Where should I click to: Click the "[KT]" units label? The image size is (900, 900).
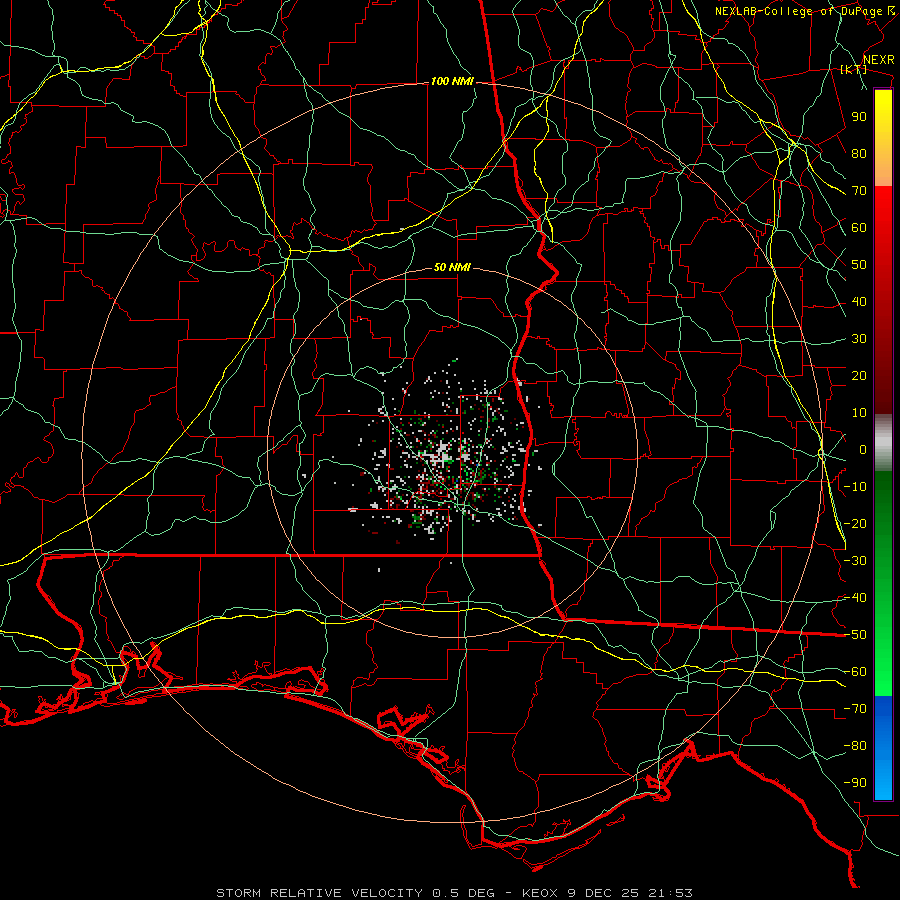point(853,69)
